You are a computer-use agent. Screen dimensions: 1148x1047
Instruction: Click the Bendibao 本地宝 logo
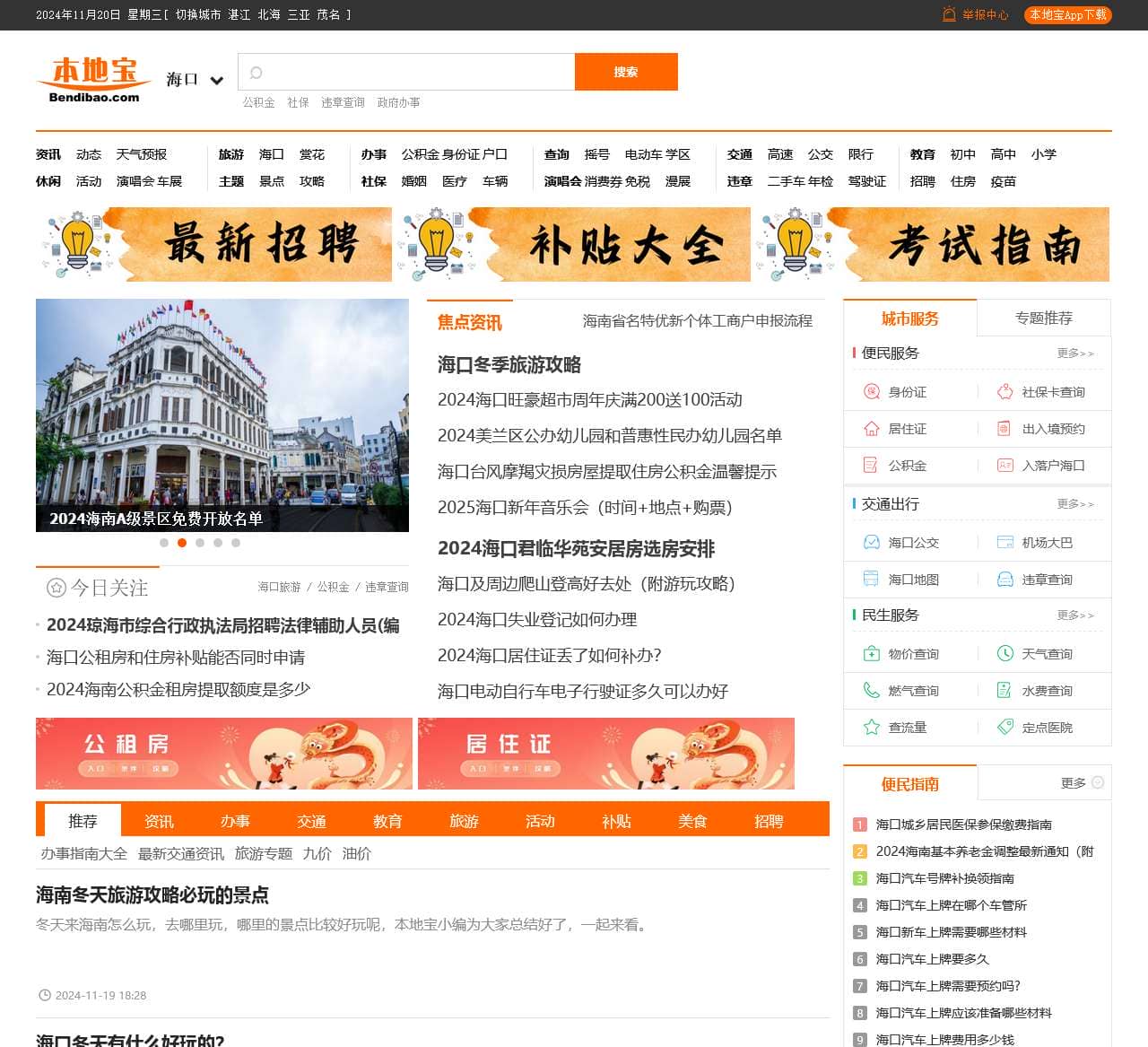pos(94,79)
